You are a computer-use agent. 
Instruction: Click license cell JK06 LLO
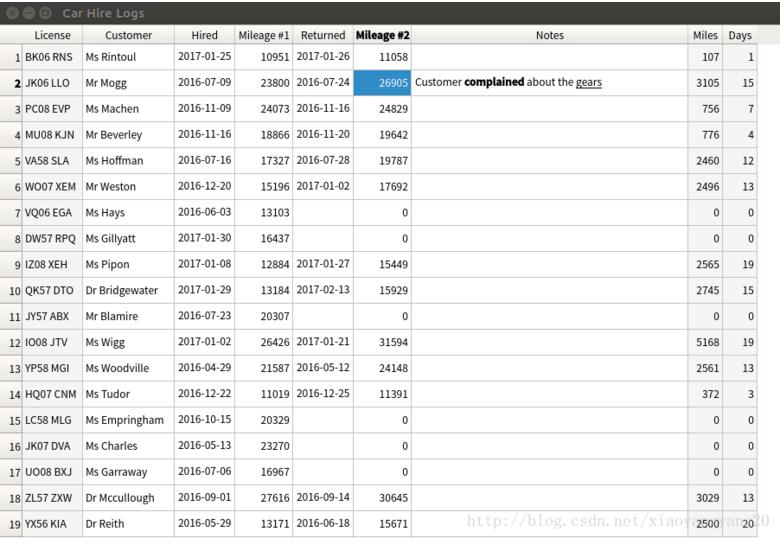point(52,83)
